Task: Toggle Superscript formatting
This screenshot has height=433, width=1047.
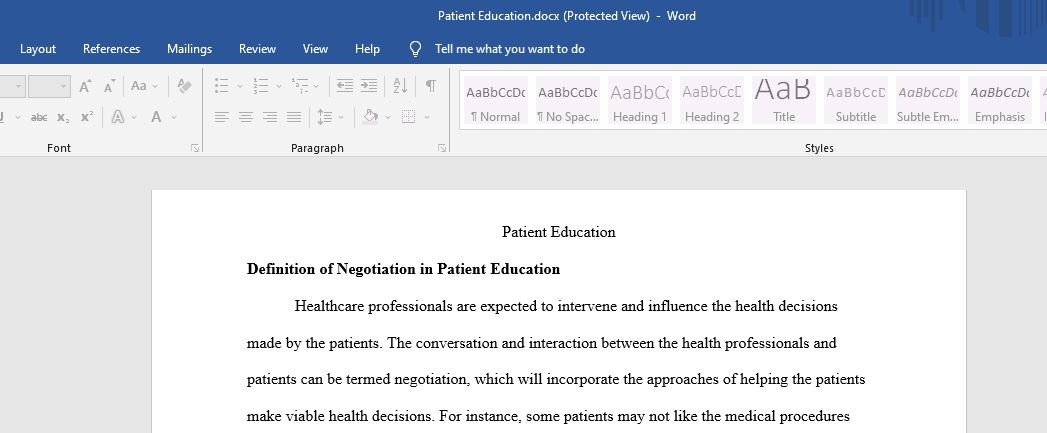Action: (x=87, y=117)
